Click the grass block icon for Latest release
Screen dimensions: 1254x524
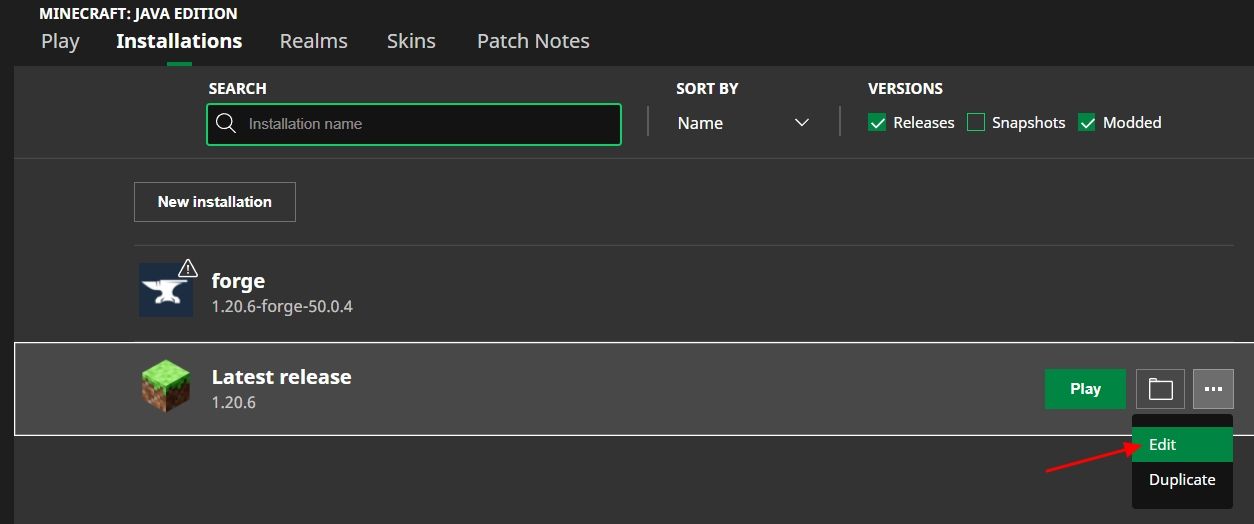coord(165,387)
